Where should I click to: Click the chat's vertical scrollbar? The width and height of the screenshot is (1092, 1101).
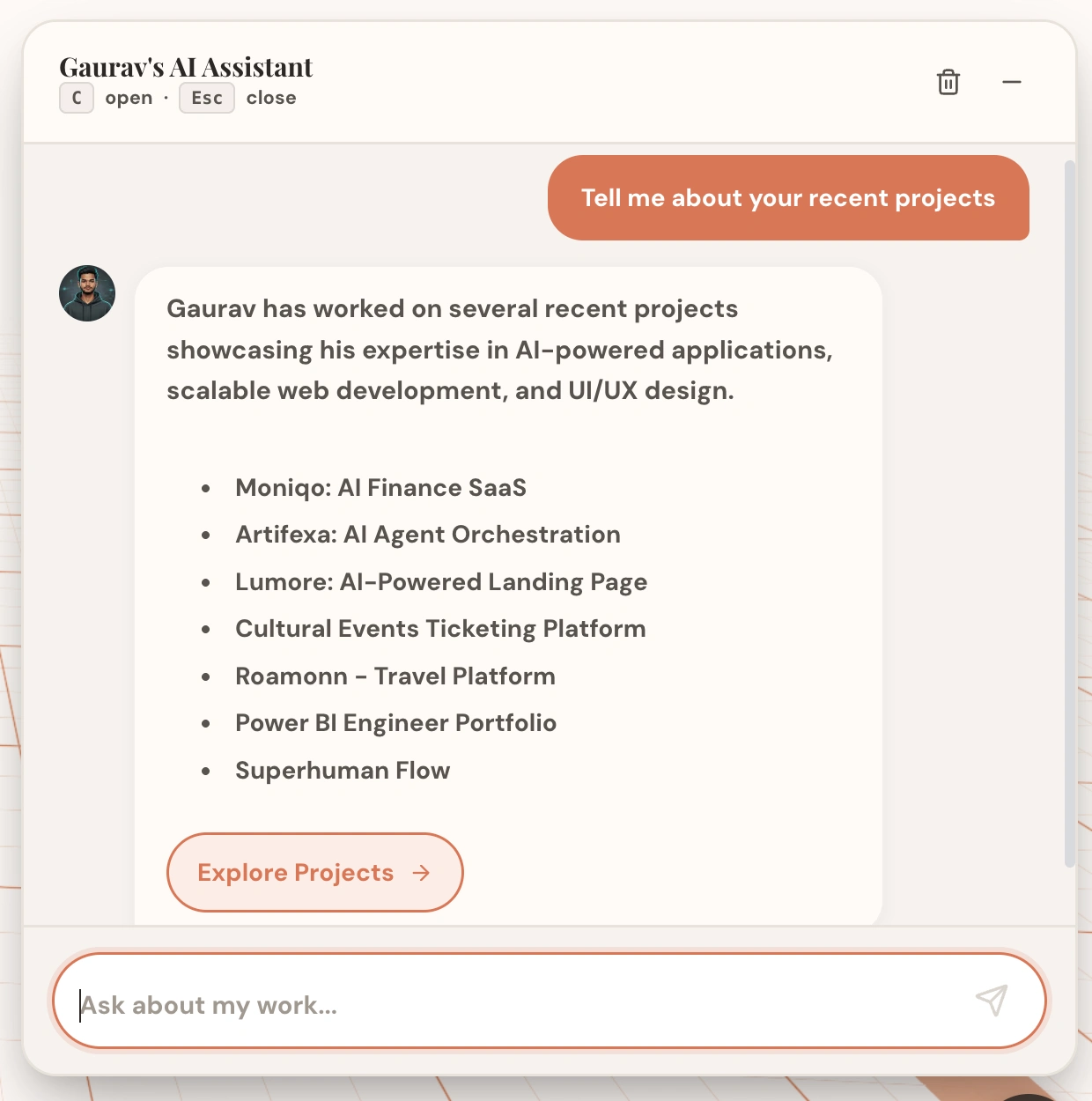tap(1069, 511)
